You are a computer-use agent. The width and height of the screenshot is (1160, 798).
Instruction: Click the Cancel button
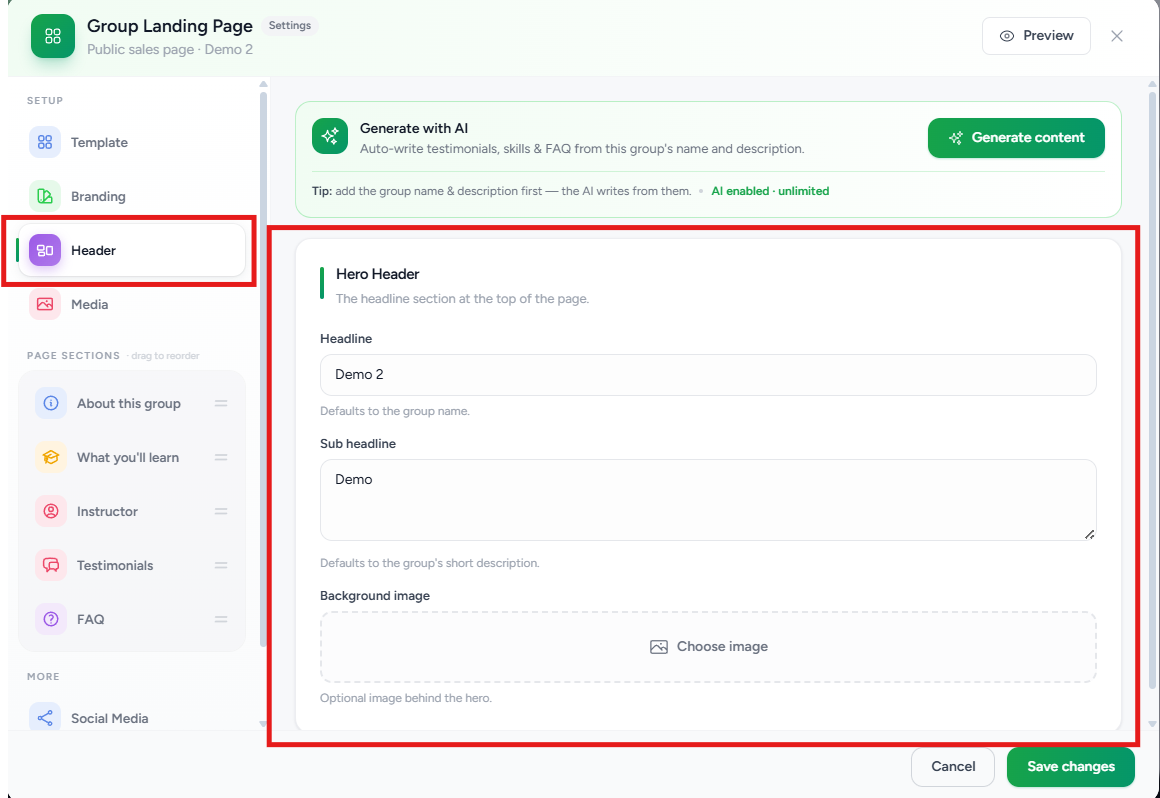click(x=953, y=766)
